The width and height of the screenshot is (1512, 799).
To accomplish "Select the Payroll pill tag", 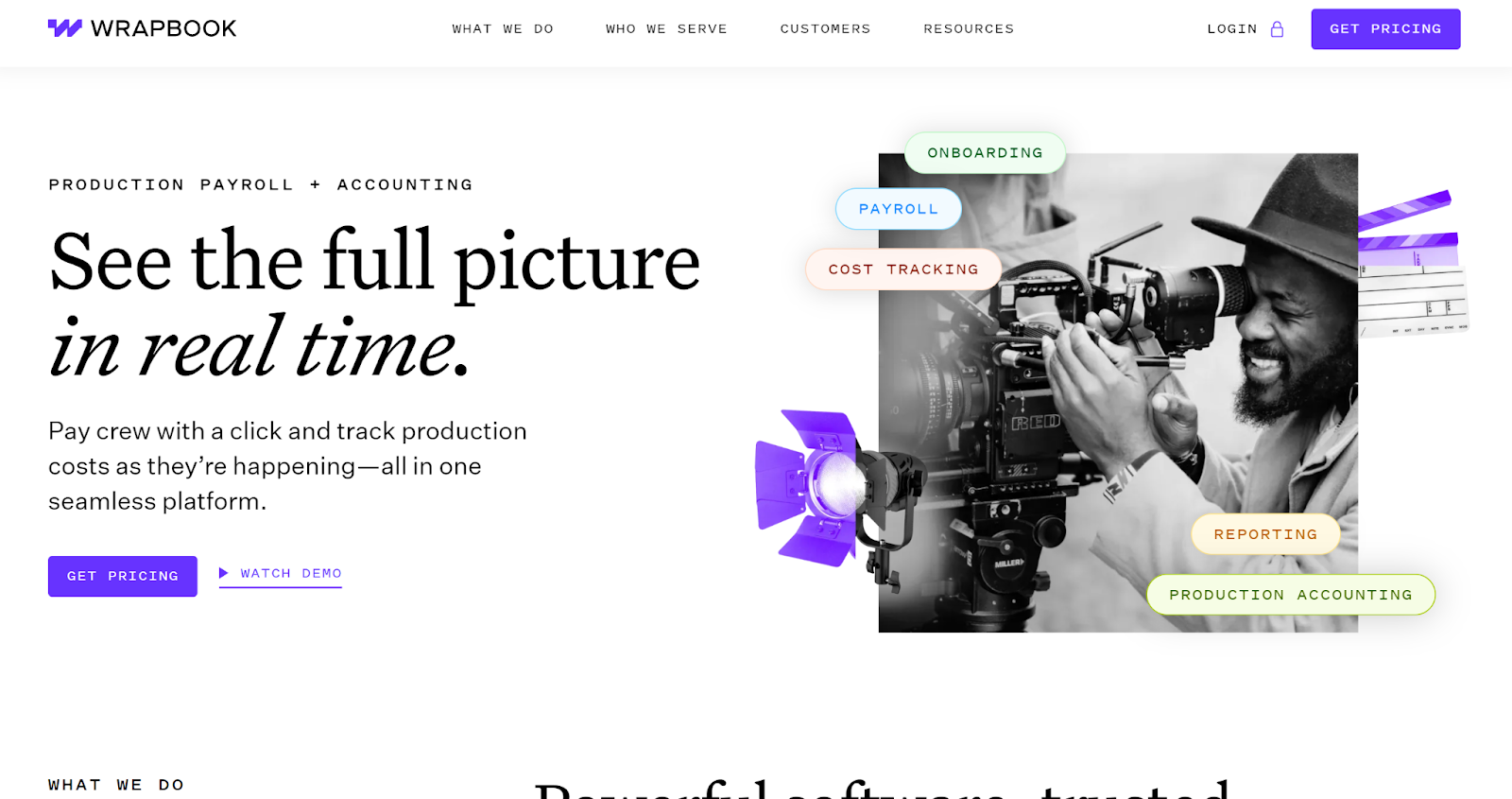I will click(898, 209).
